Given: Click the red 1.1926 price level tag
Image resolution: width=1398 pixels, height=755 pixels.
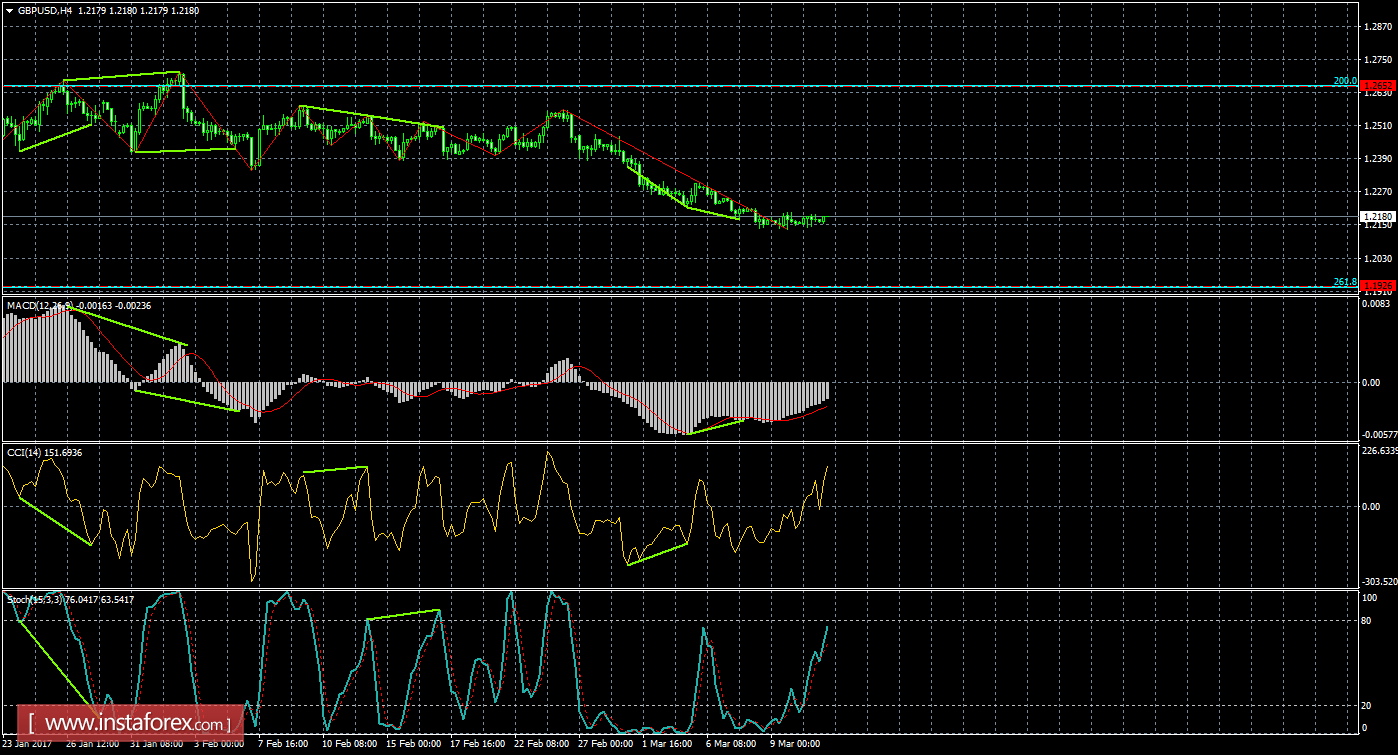Looking at the screenshot, I should tap(1378, 286).
